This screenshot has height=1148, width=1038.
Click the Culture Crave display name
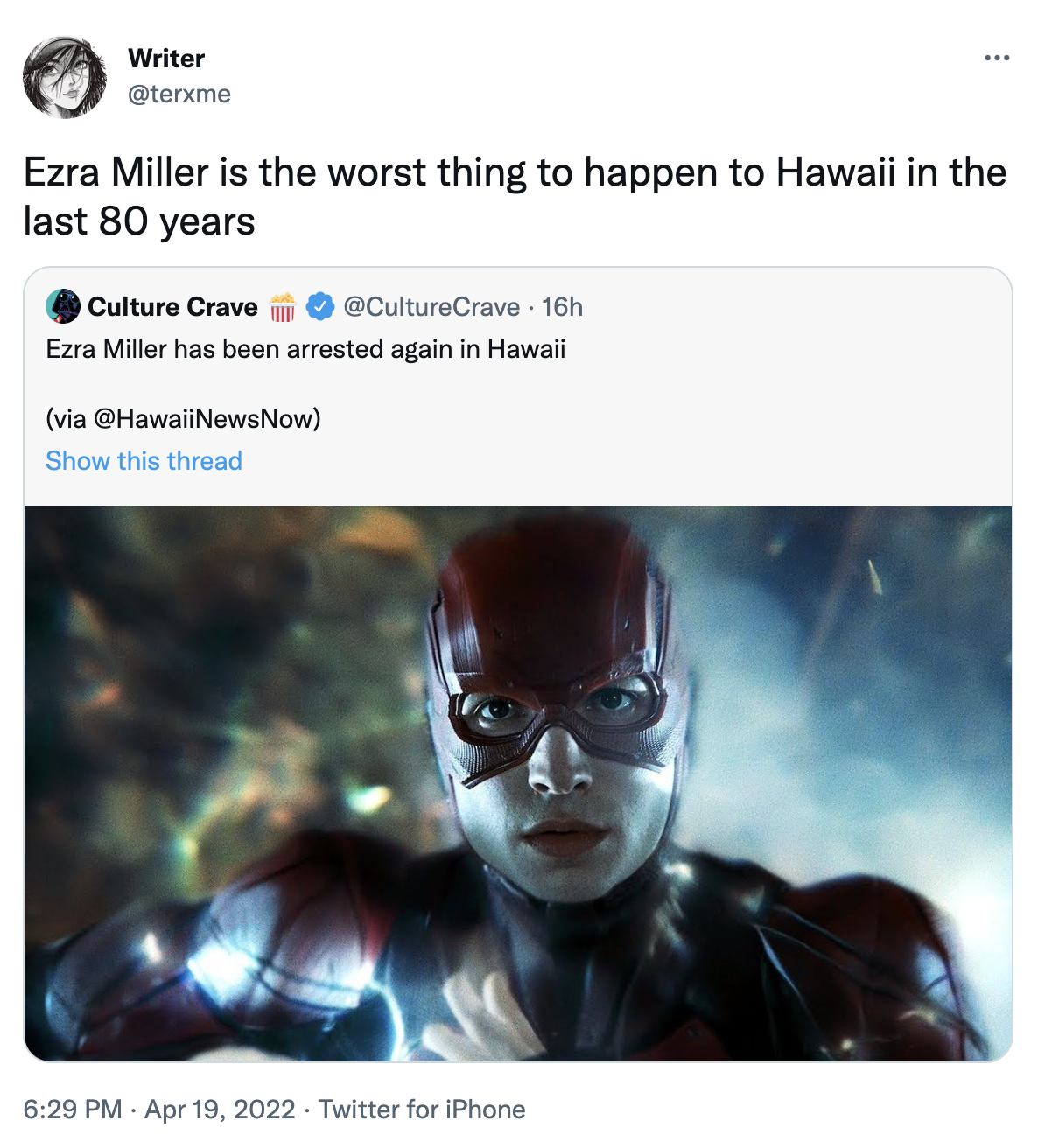[x=172, y=307]
